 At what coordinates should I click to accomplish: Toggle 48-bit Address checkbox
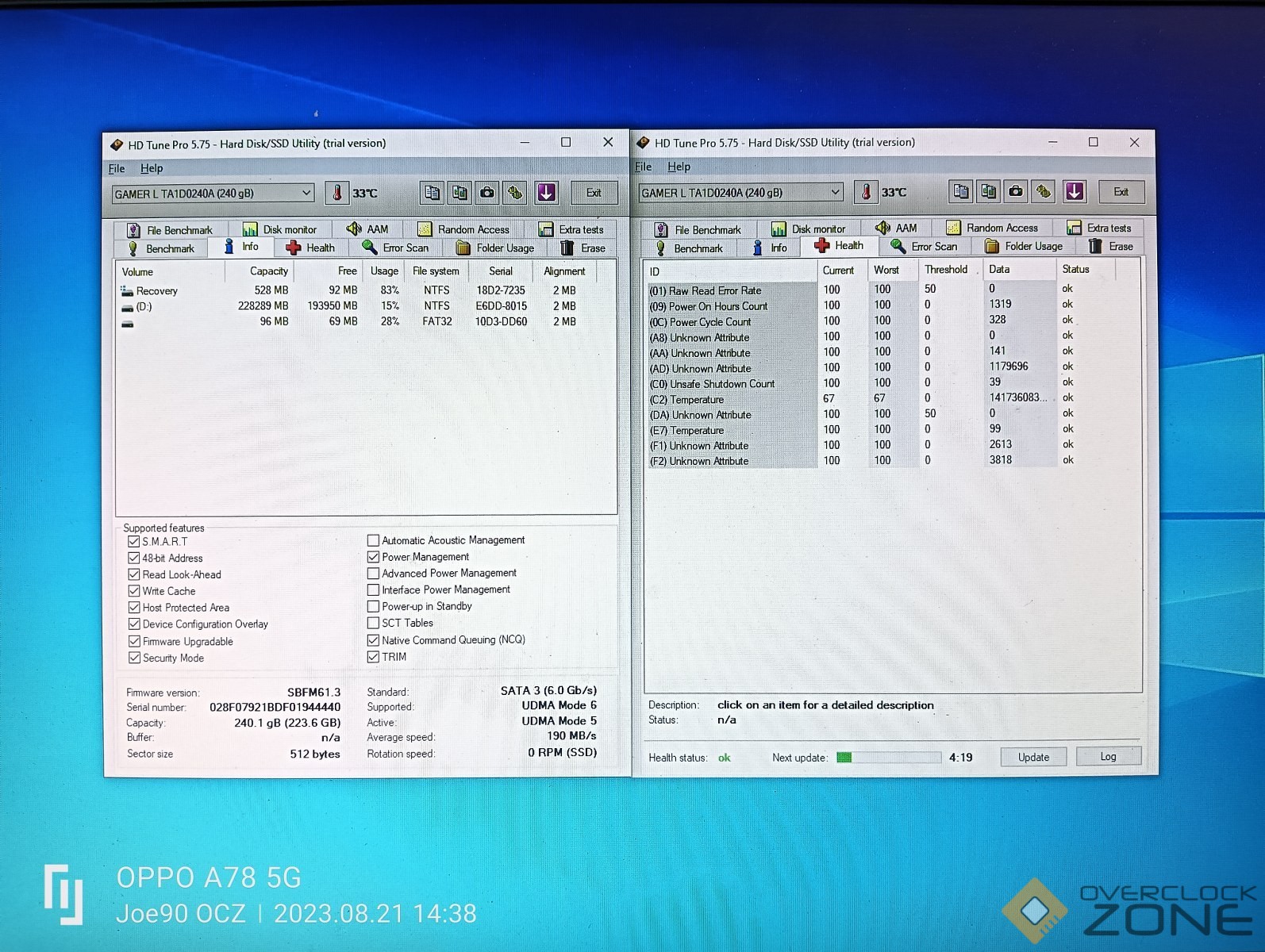pos(134,558)
